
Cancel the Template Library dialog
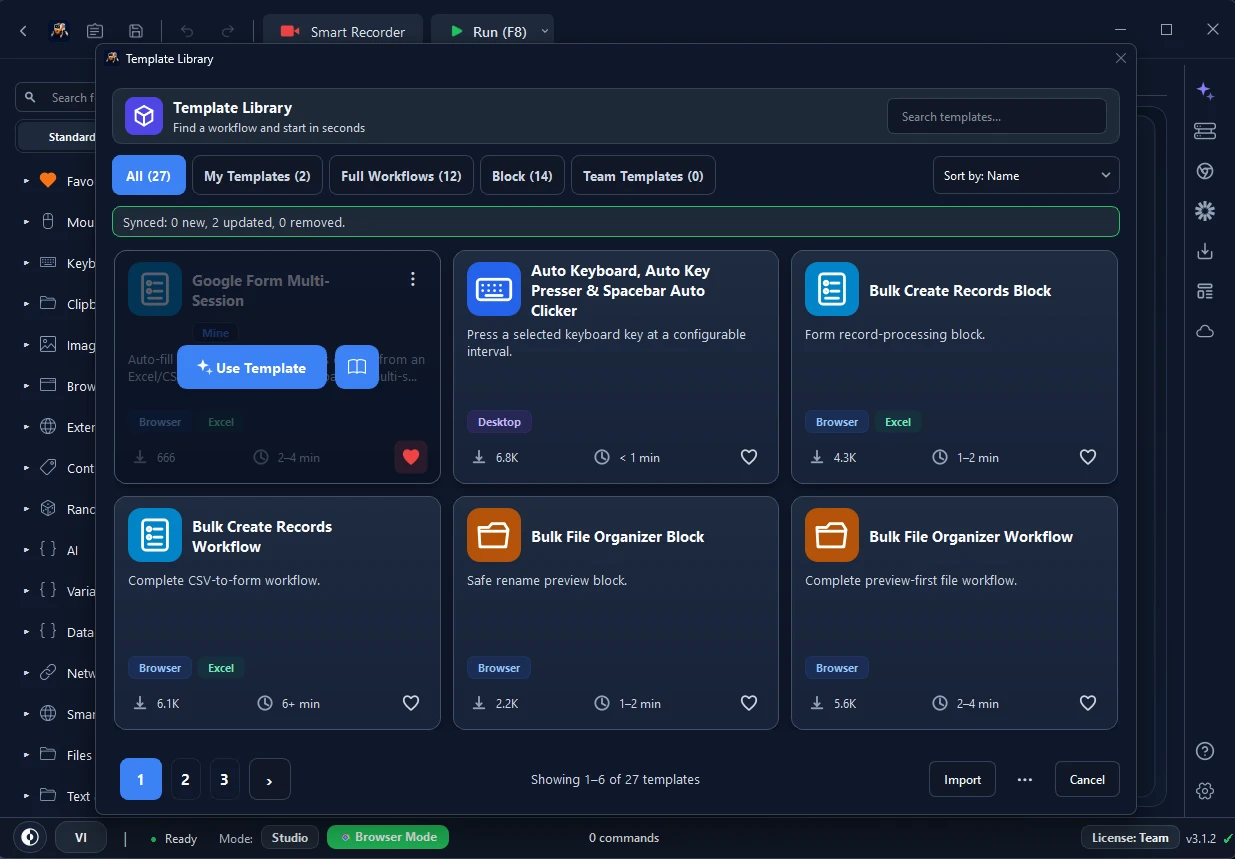point(1087,780)
